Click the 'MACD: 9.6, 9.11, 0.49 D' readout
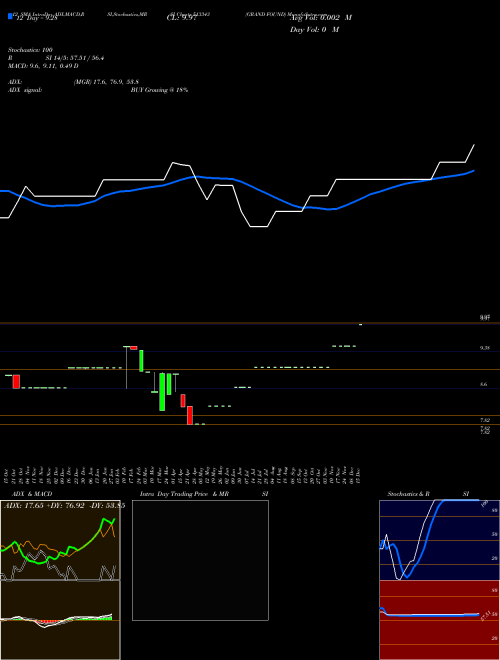Viewport: 500px width, 660px height. tap(43, 66)
